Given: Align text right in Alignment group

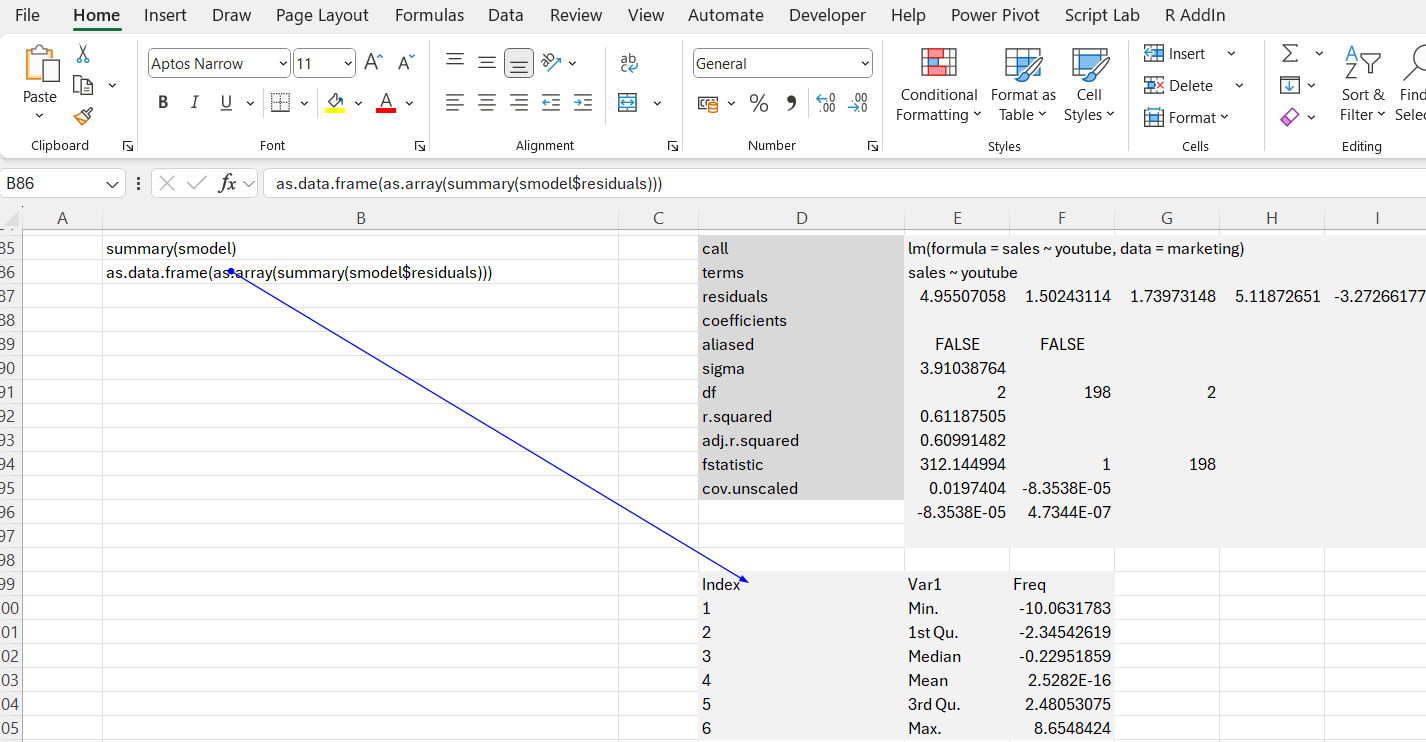Looking at the screenshot, I should [519, 103].
